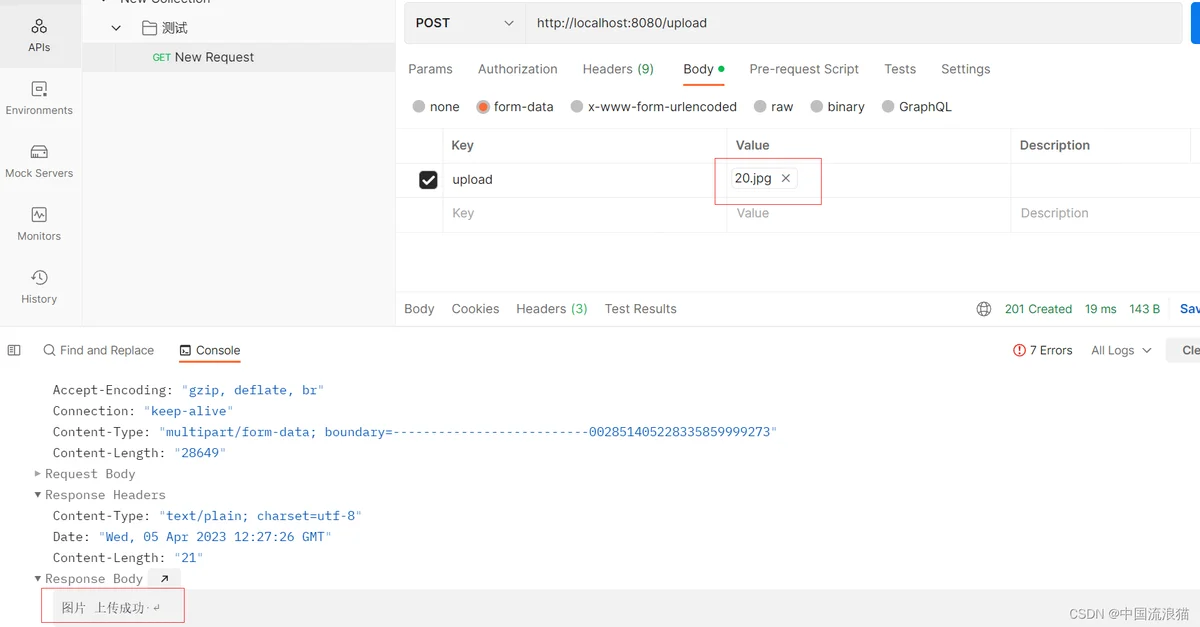The height and width of the screenshot is (627, 1200).
Task: Click the Connection keep-alive line
Action: [143, 411]
